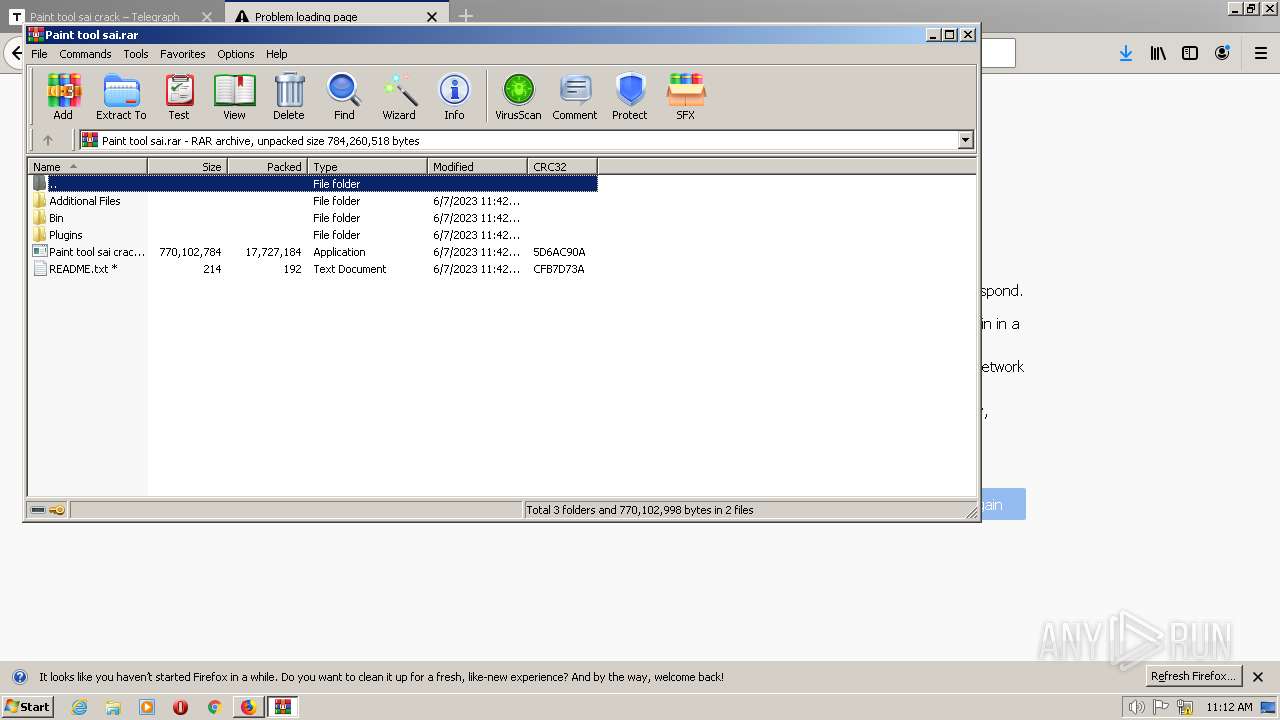1280x720 pixels.
Task: Click the CRC32 value CFB7D73A
Action: click(559, 269)
